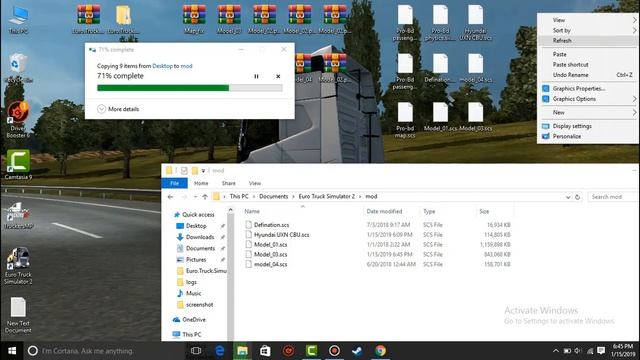This screenshot has height=360, width=640.
Task: Choose Personalize in context menu
Action: pos(588,136)
